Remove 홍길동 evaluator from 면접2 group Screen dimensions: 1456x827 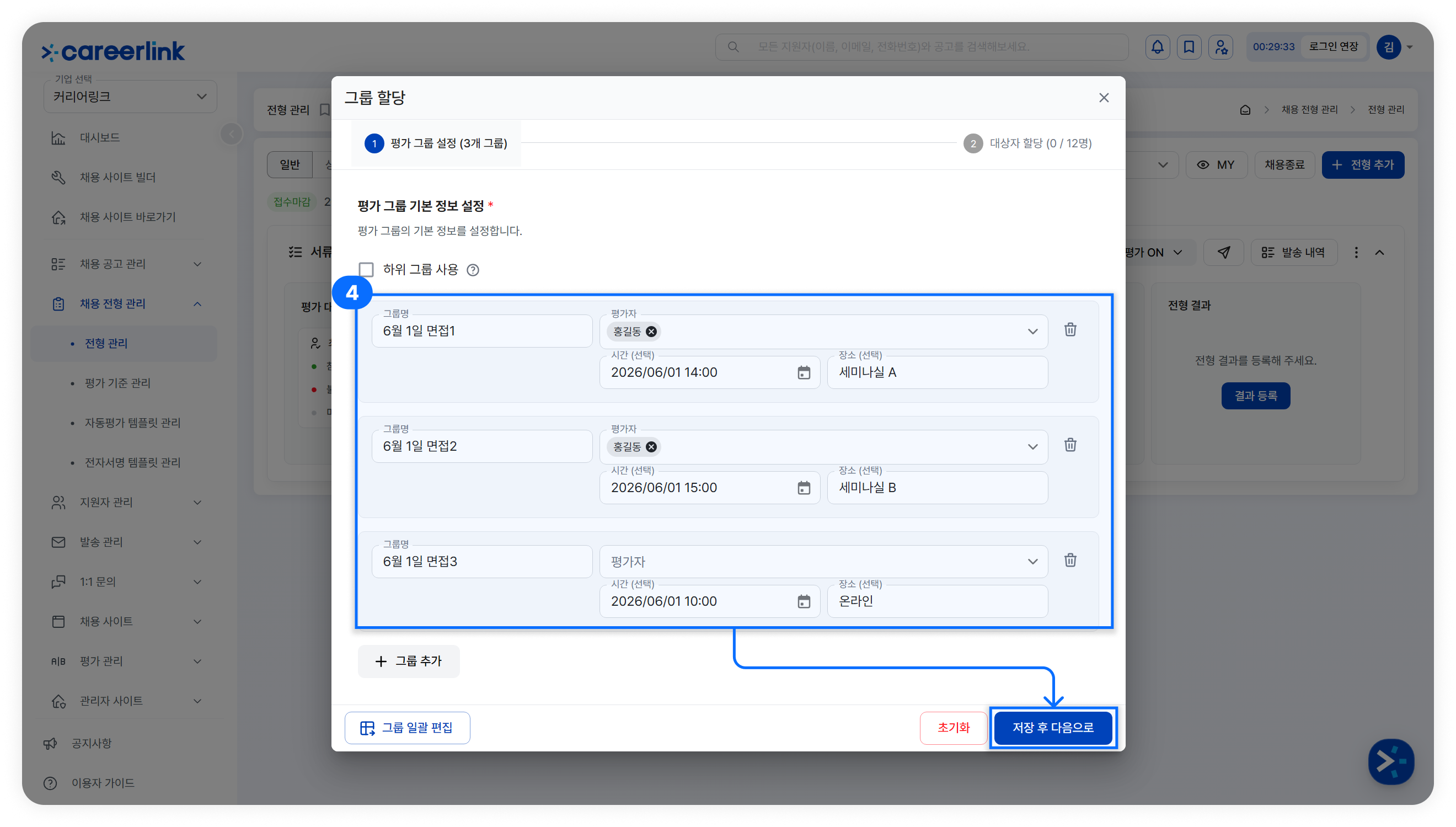(651, 447)
